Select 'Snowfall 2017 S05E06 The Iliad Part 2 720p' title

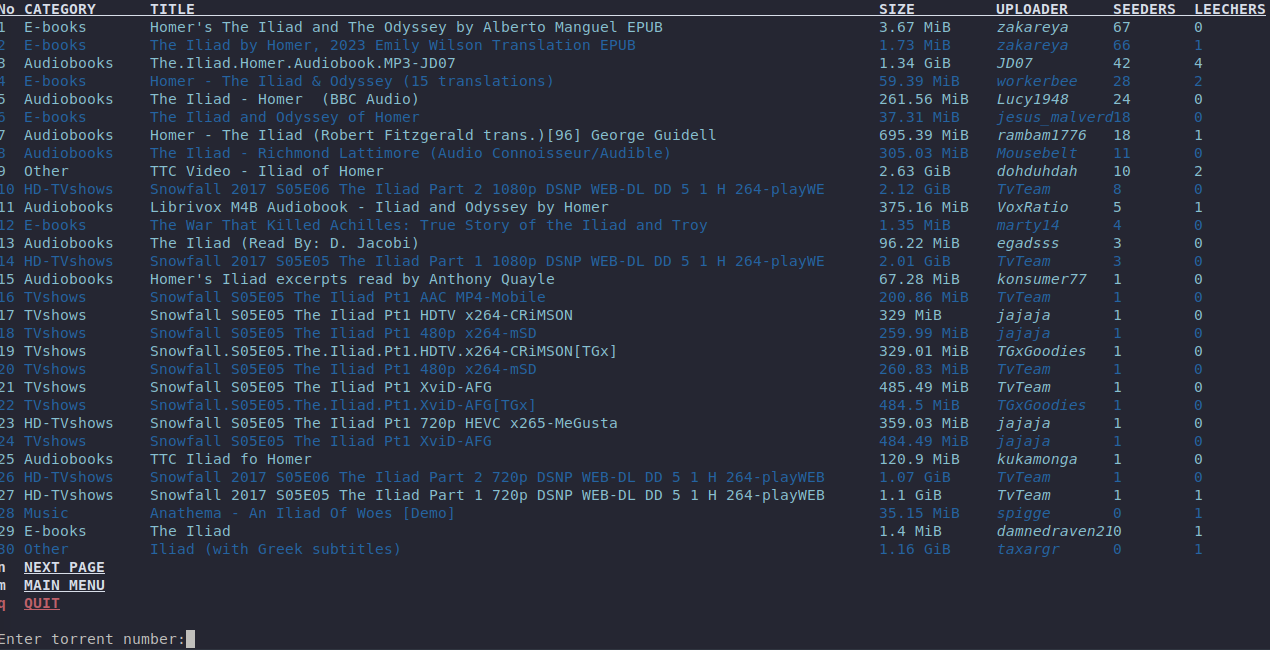pos(487,477)
